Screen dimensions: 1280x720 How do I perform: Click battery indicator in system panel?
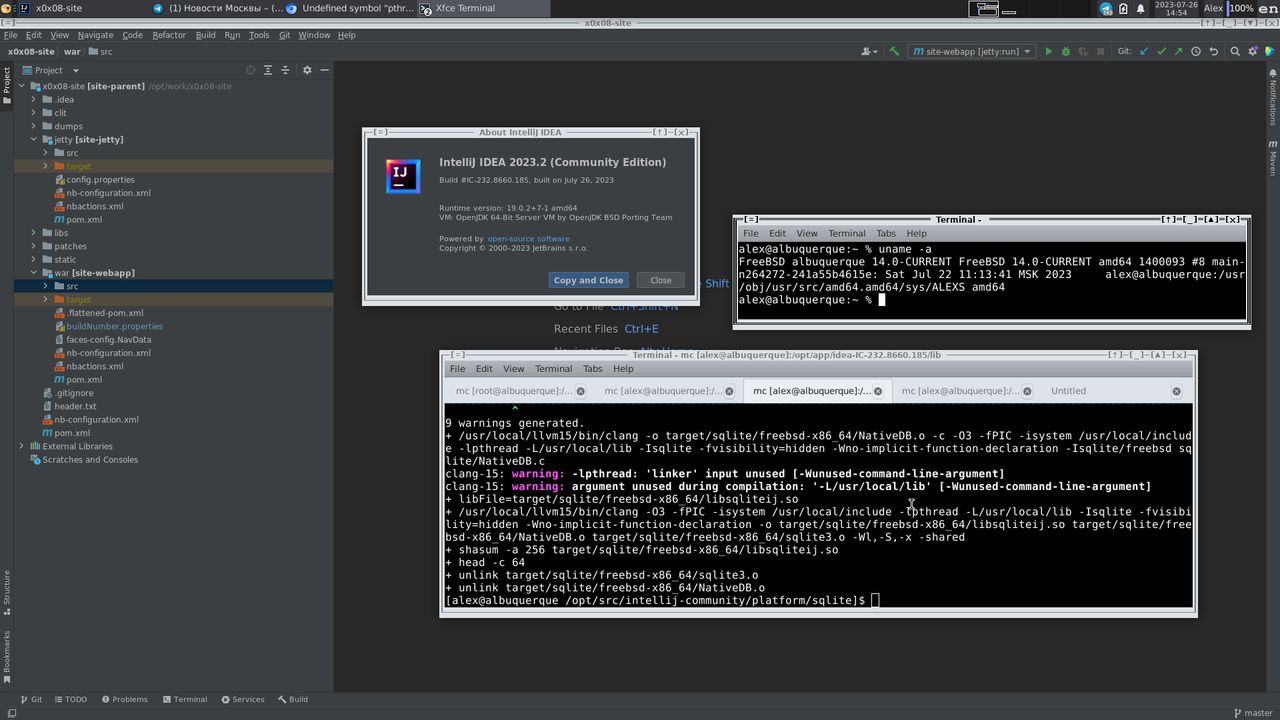[x=1124, y=8]
